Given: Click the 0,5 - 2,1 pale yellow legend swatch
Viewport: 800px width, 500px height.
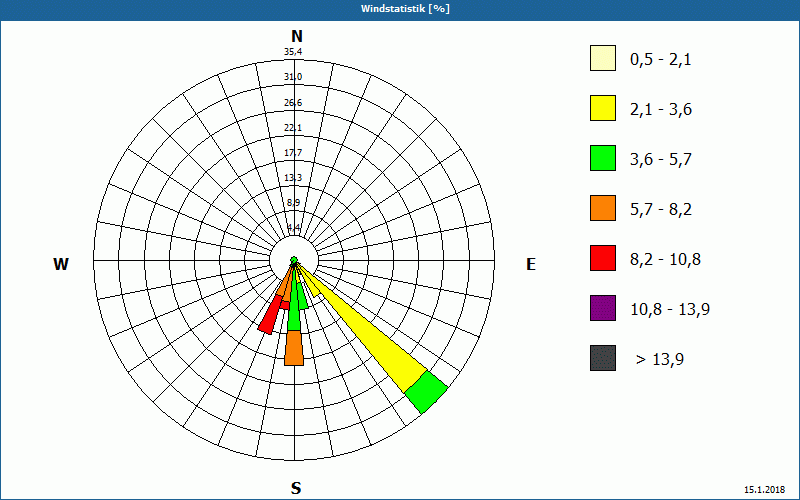Looking at the screenshot, I should click(x=603, y=58).
